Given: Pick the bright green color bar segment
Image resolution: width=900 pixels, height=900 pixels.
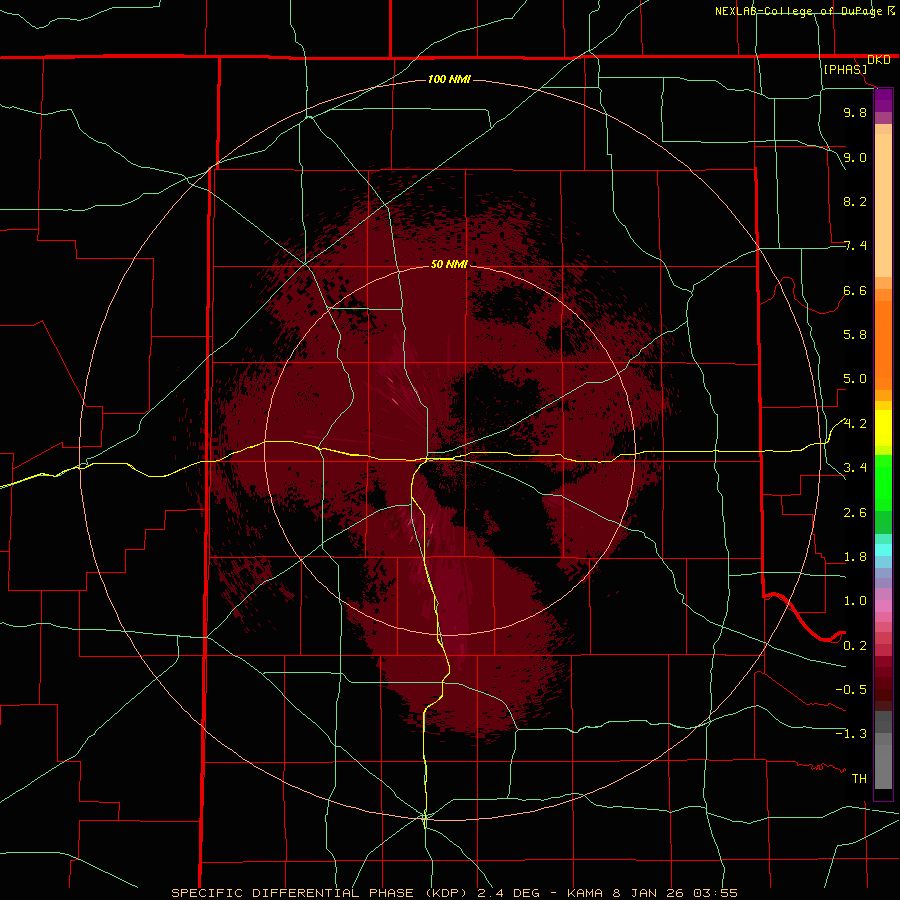Looking at the screenshot, I should (x=883, y=483).
